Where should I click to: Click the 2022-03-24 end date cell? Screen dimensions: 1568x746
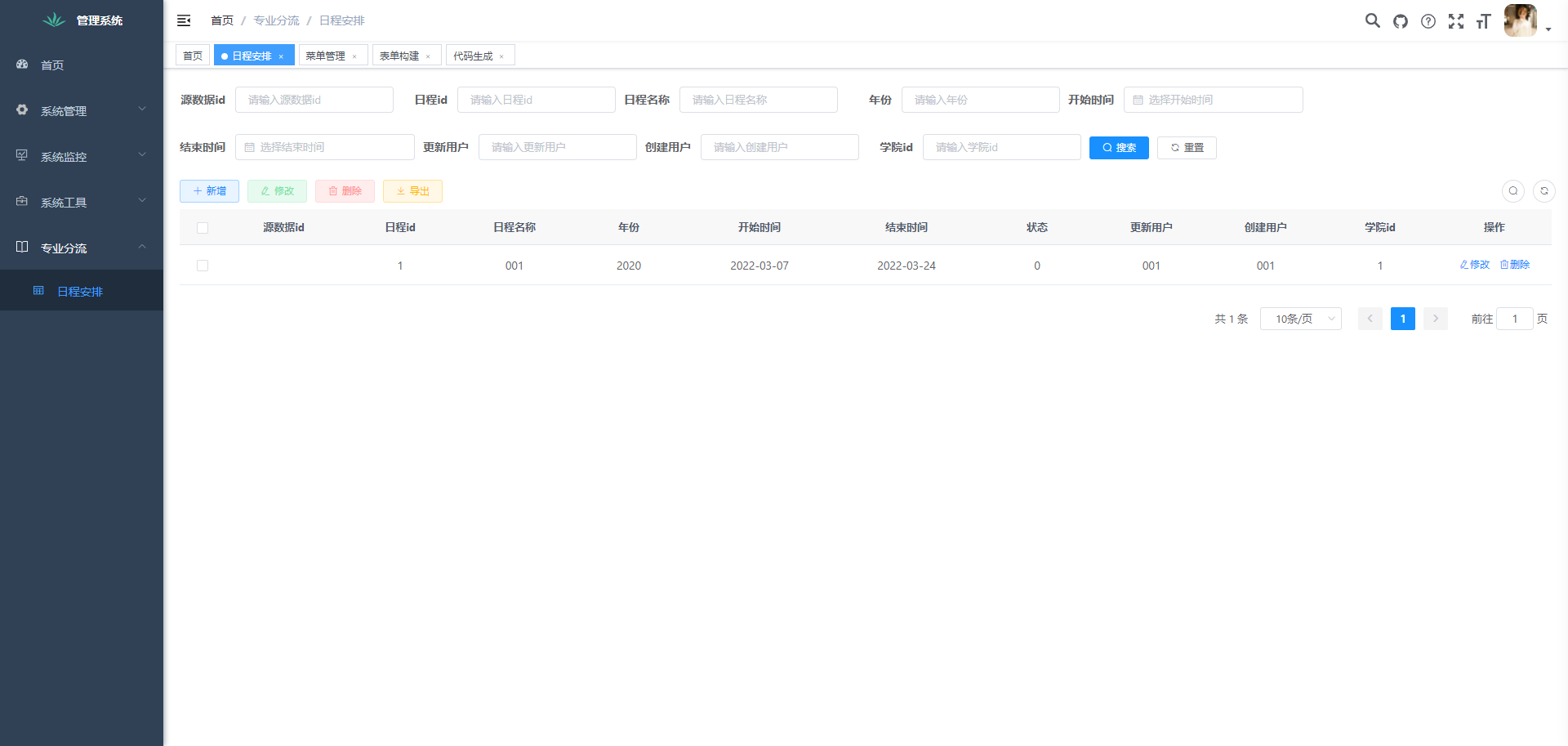(x=906, y=266)
